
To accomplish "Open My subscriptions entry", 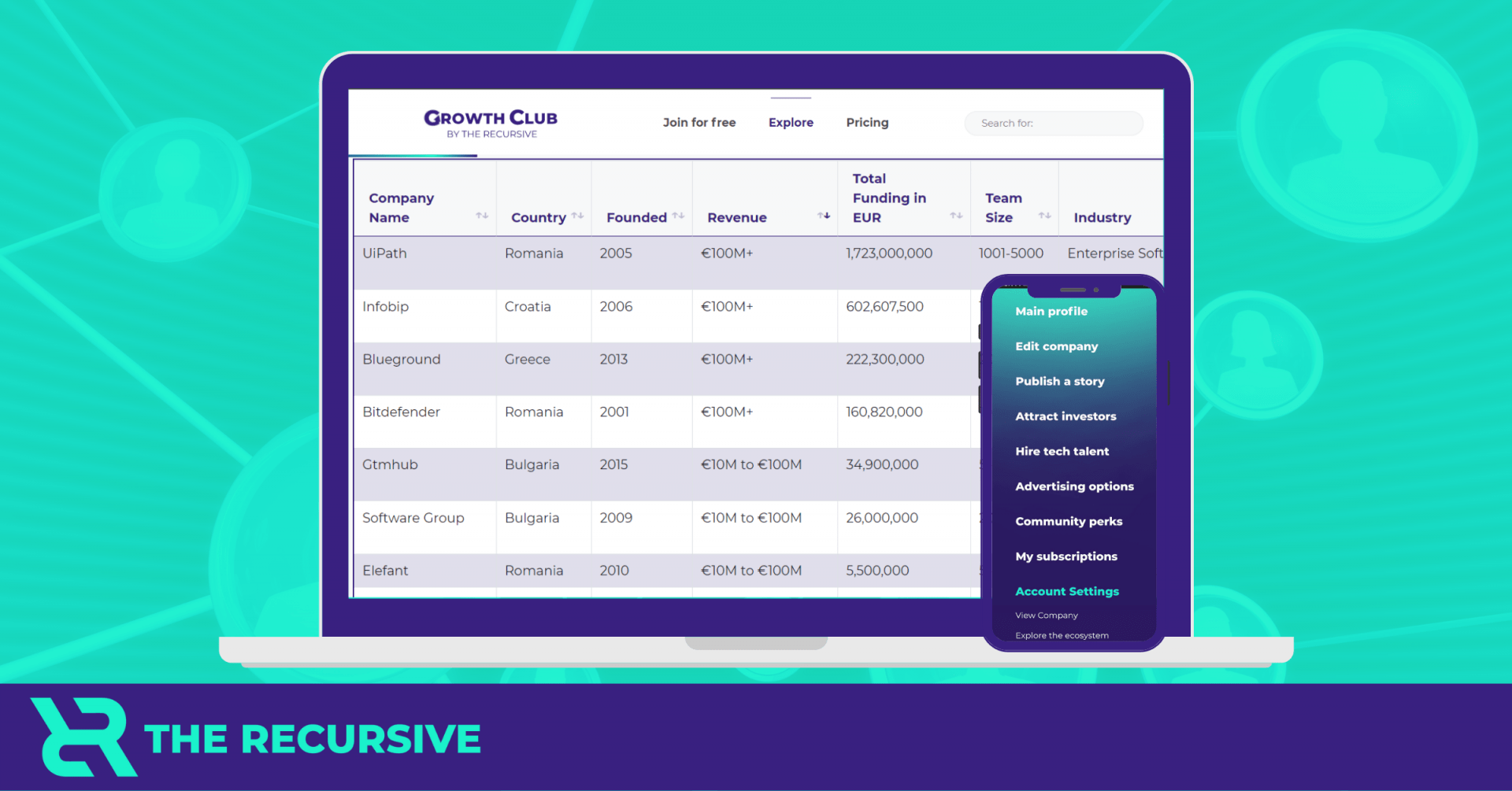I will (1066, 556).
